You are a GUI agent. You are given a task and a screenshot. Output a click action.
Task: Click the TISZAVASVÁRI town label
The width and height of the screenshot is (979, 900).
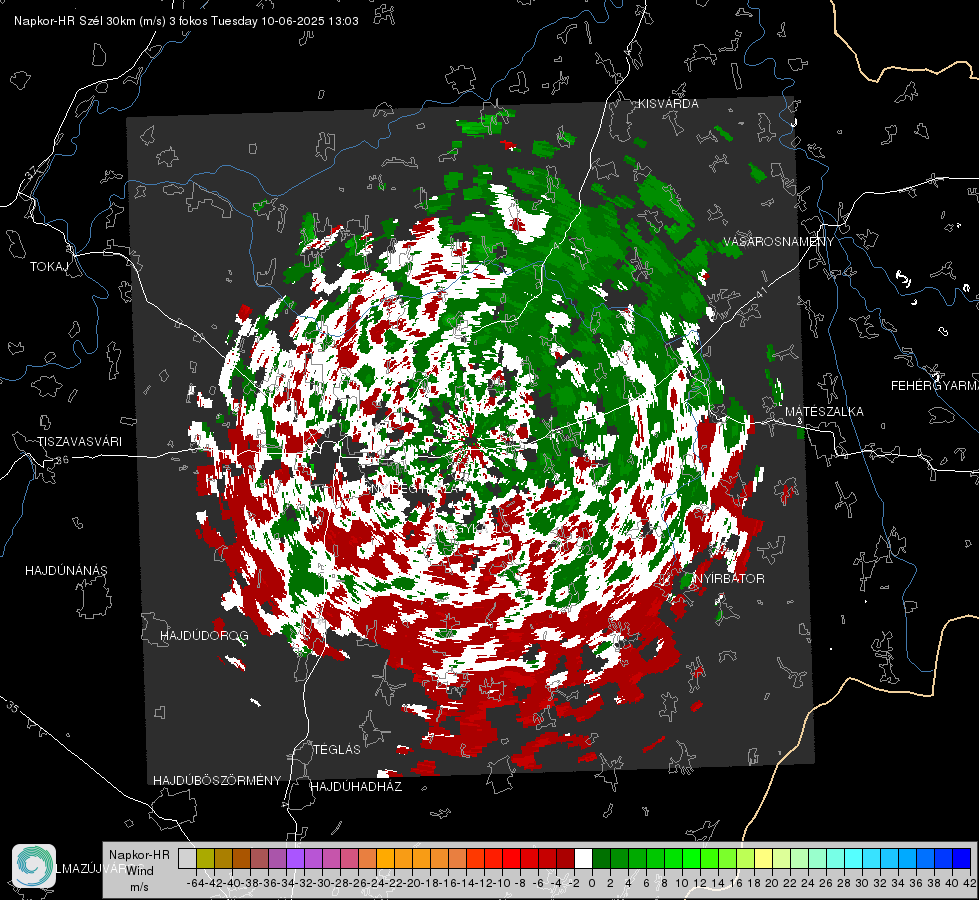[79, 442]
